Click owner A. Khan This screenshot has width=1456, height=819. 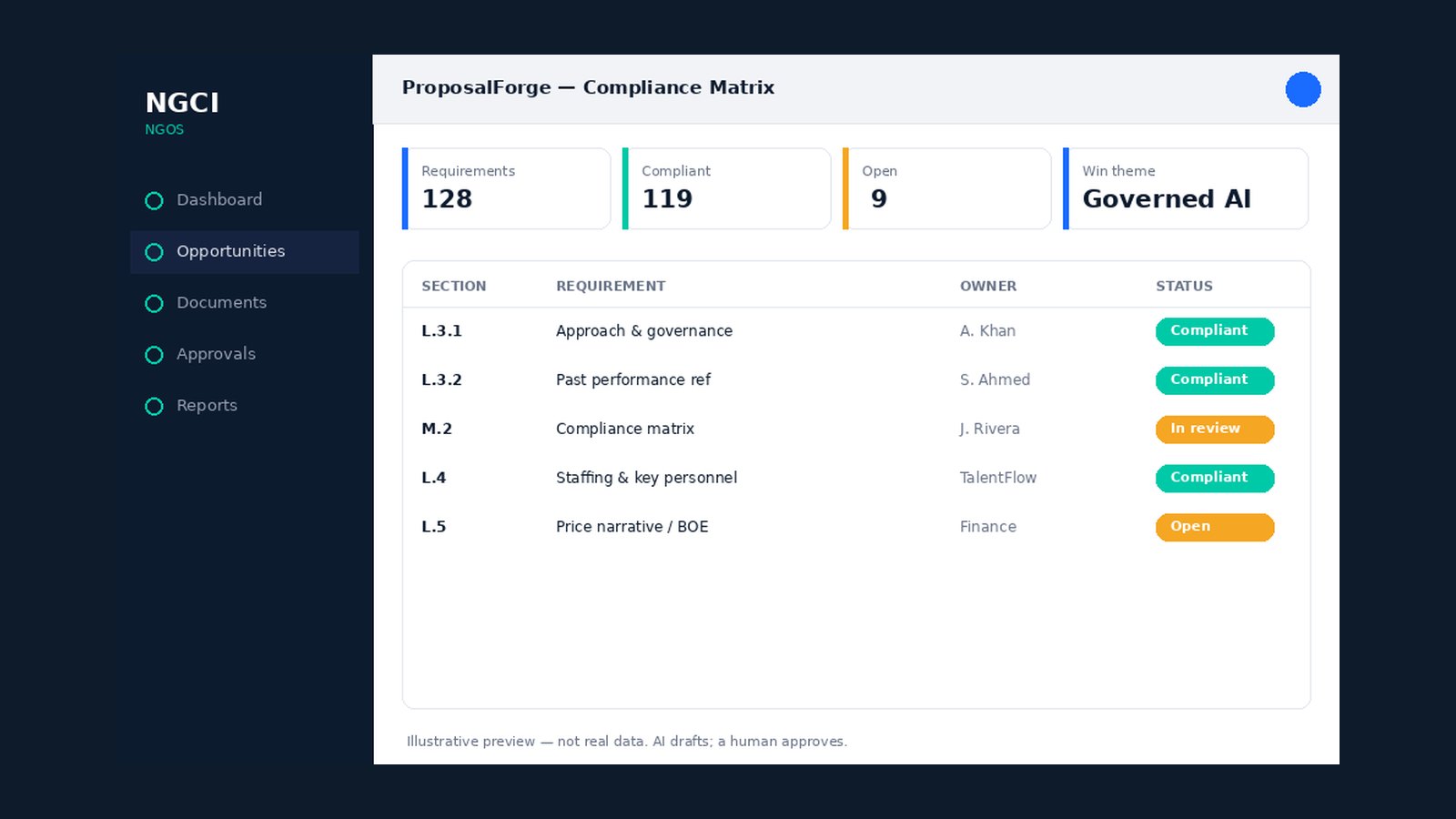point(987,331)
